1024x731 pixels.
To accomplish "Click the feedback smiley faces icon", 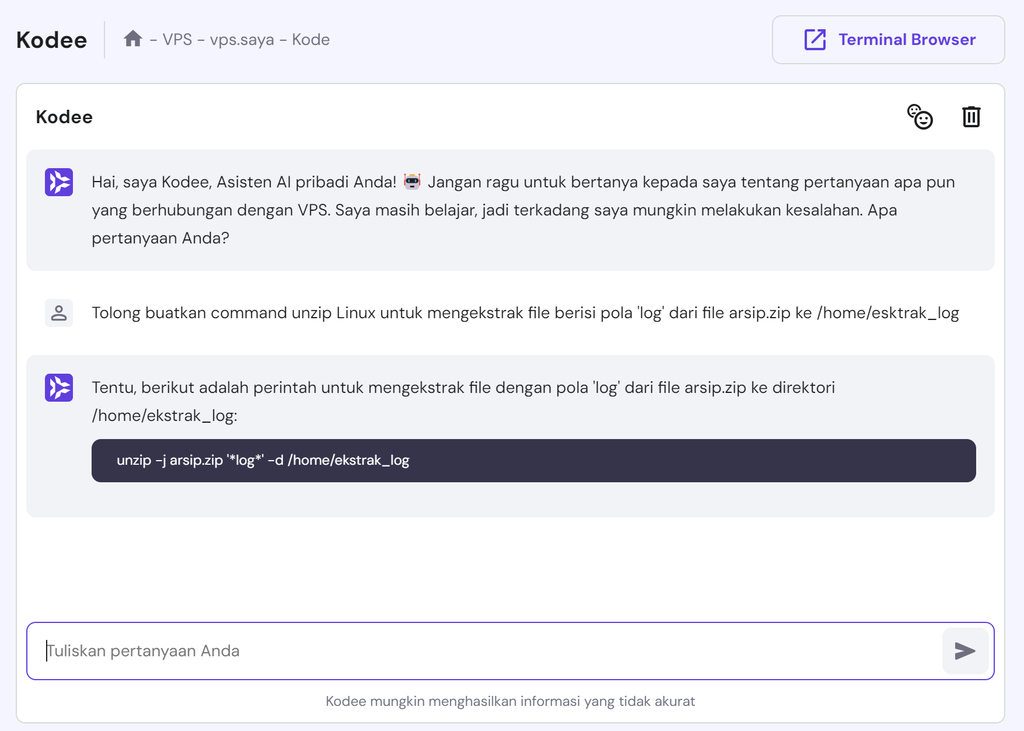I will pos(920,117).
